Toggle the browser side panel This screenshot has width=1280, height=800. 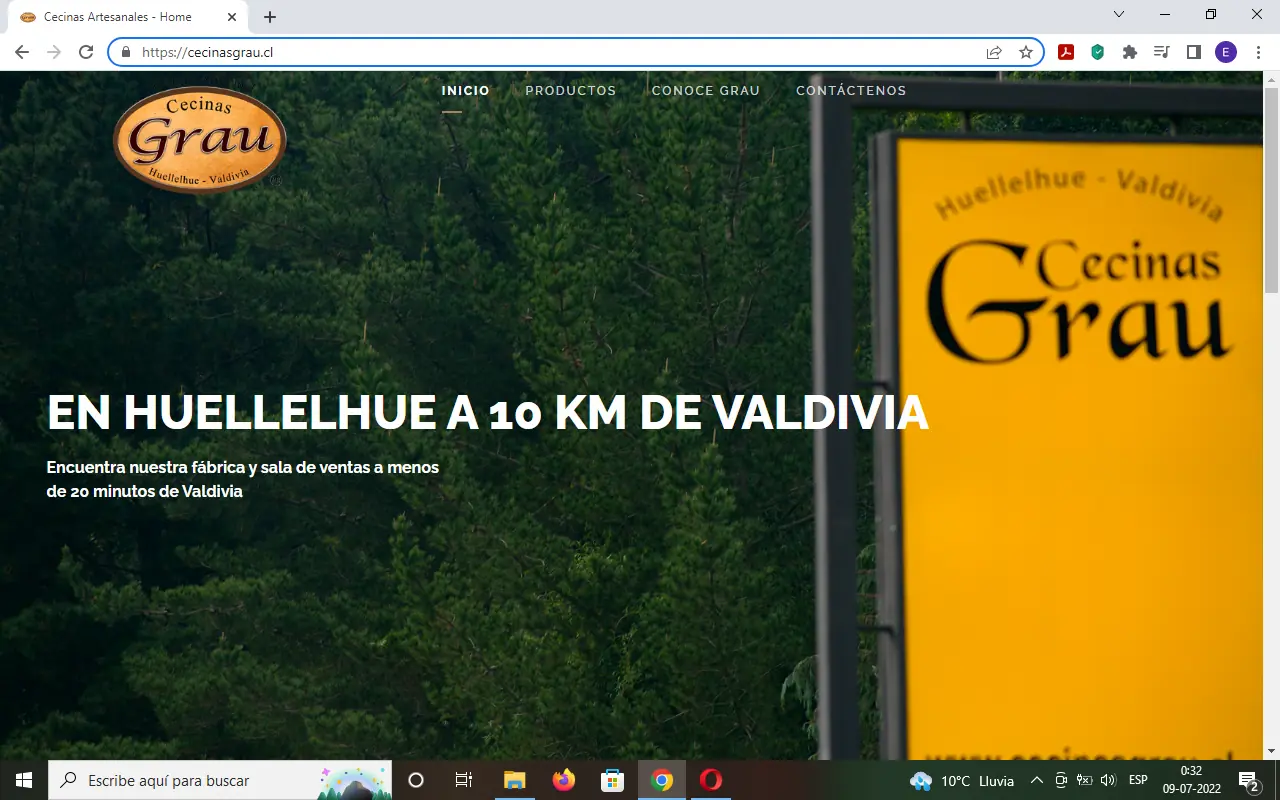coord(1193,52)
